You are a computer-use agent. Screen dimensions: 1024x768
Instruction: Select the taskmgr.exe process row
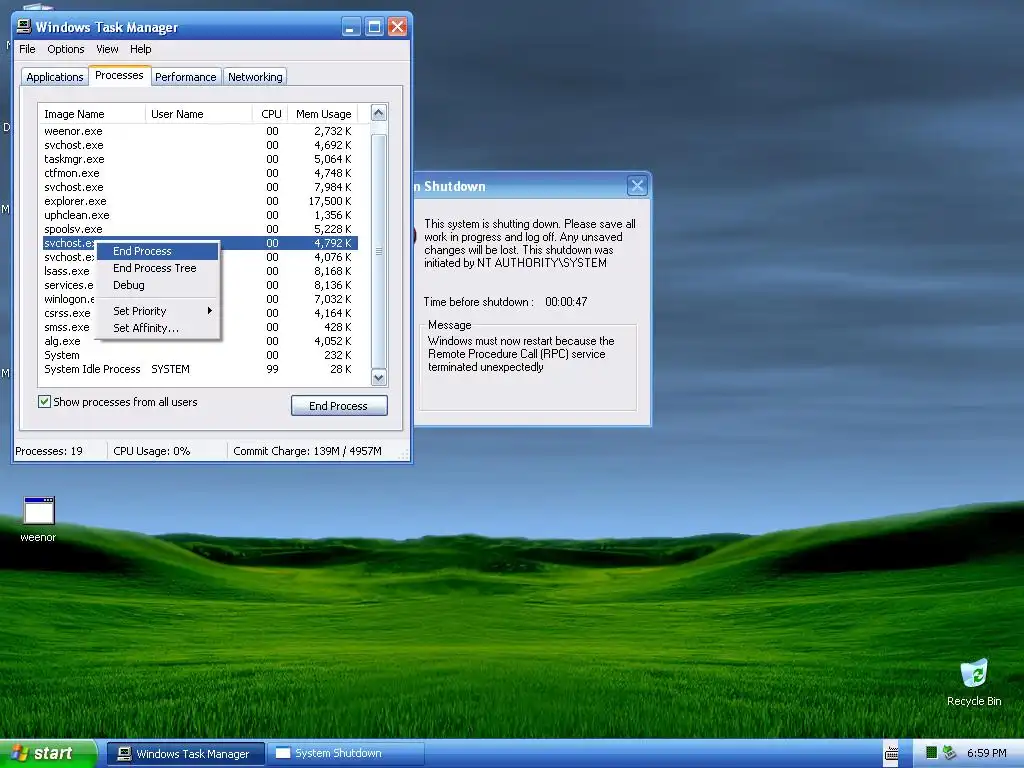tap(198, 159)
